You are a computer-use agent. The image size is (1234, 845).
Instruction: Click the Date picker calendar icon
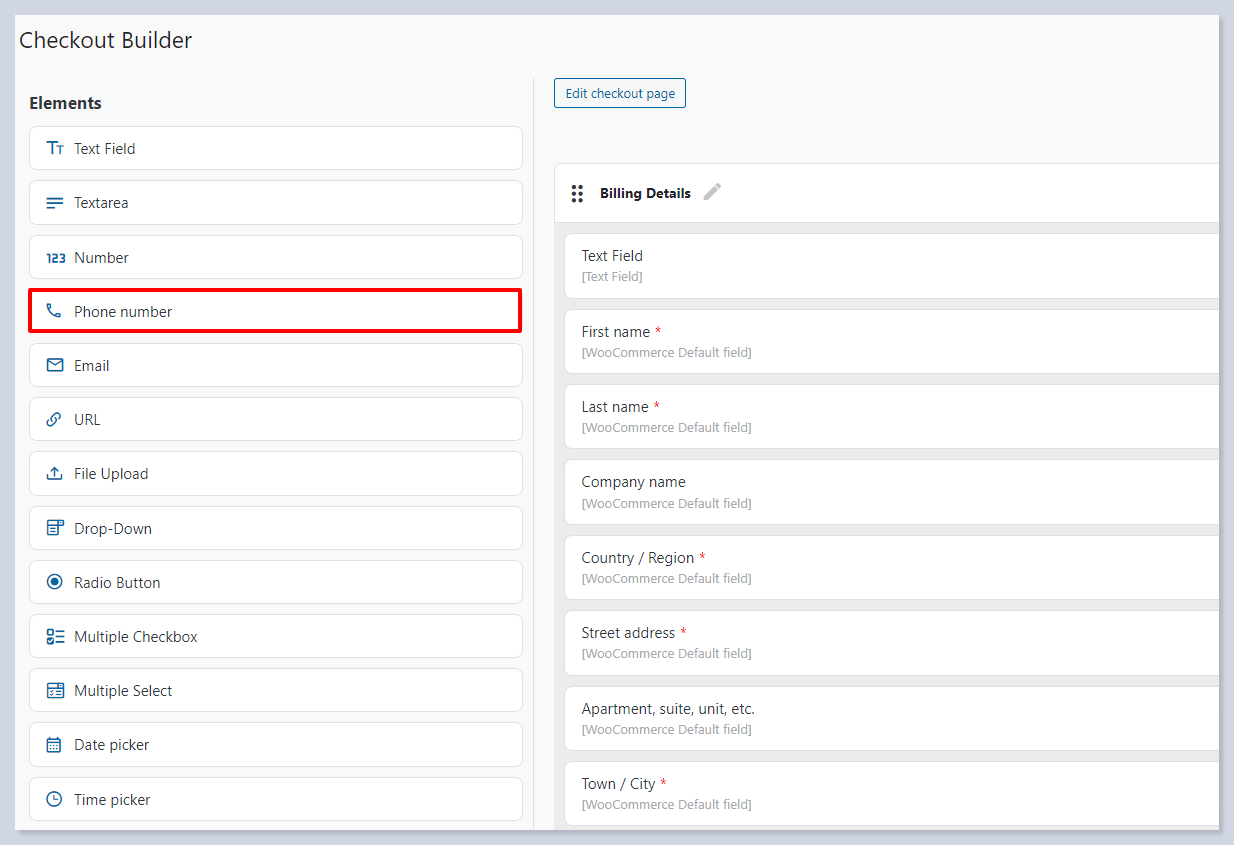pyautogui.click(x=55, y=745)
